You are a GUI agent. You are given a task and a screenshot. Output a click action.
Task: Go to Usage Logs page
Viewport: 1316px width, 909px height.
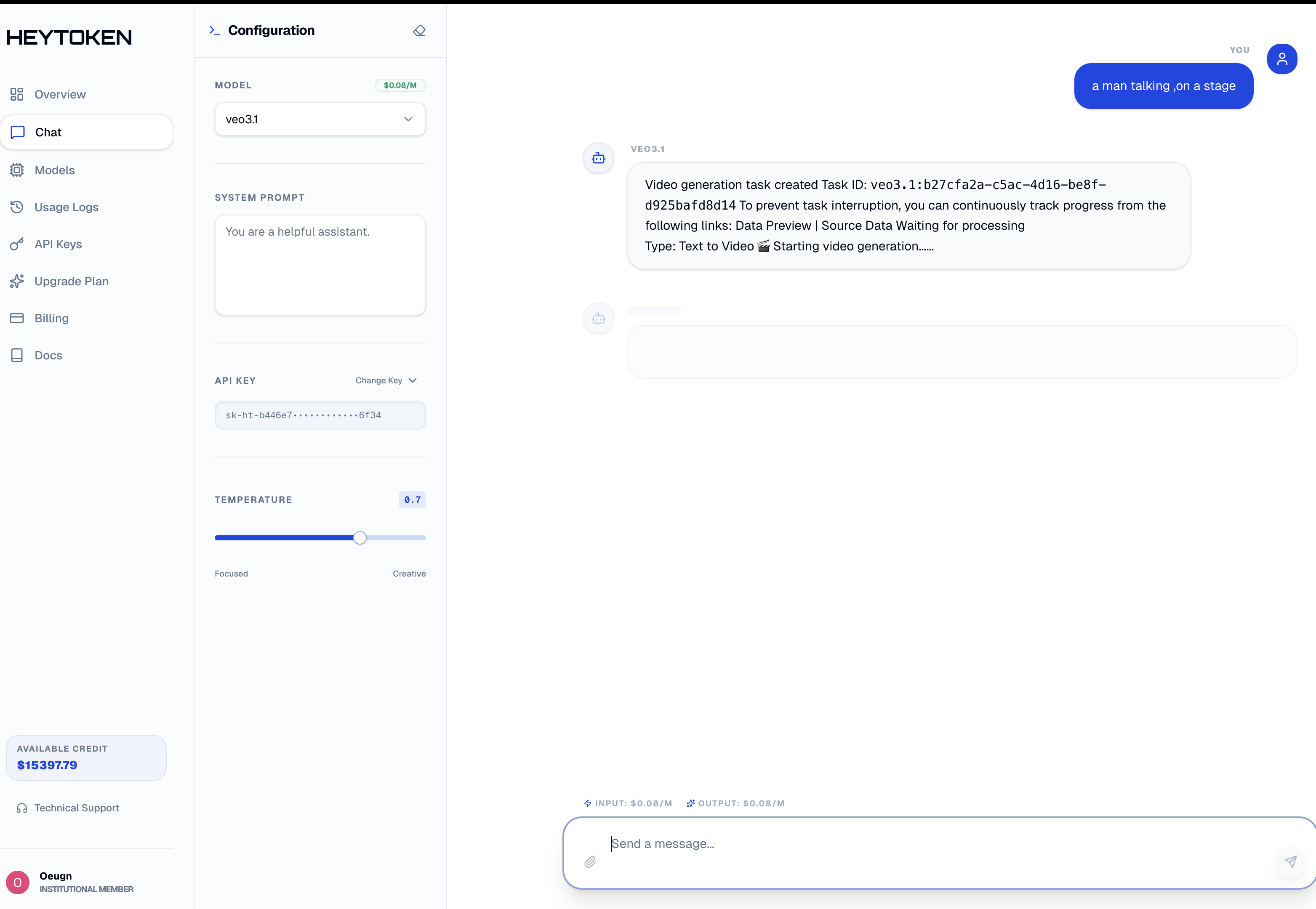(66, 207)
